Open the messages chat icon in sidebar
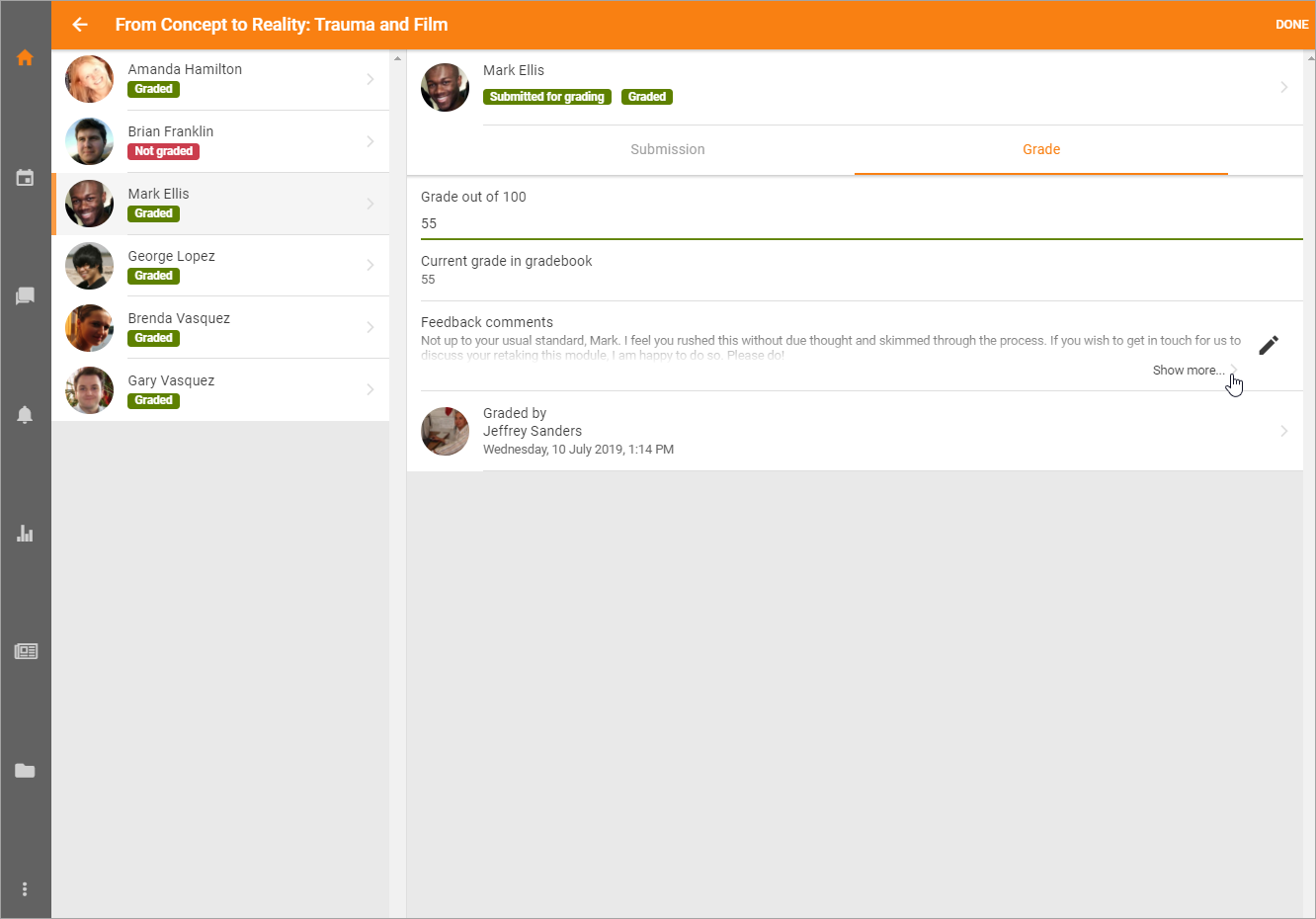Viewport: 1316px width, 919px height. (26, 296)
